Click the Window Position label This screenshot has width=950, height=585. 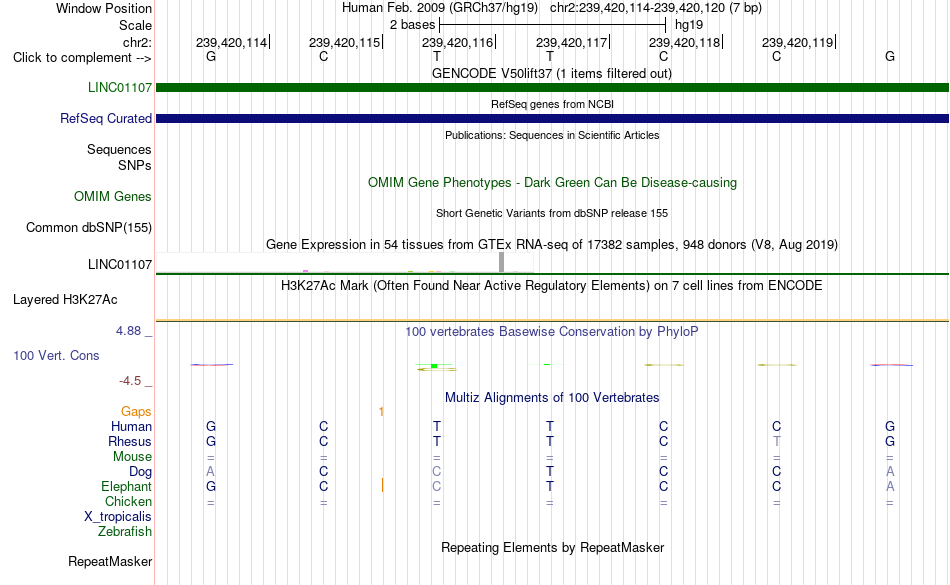coord(104,9)
